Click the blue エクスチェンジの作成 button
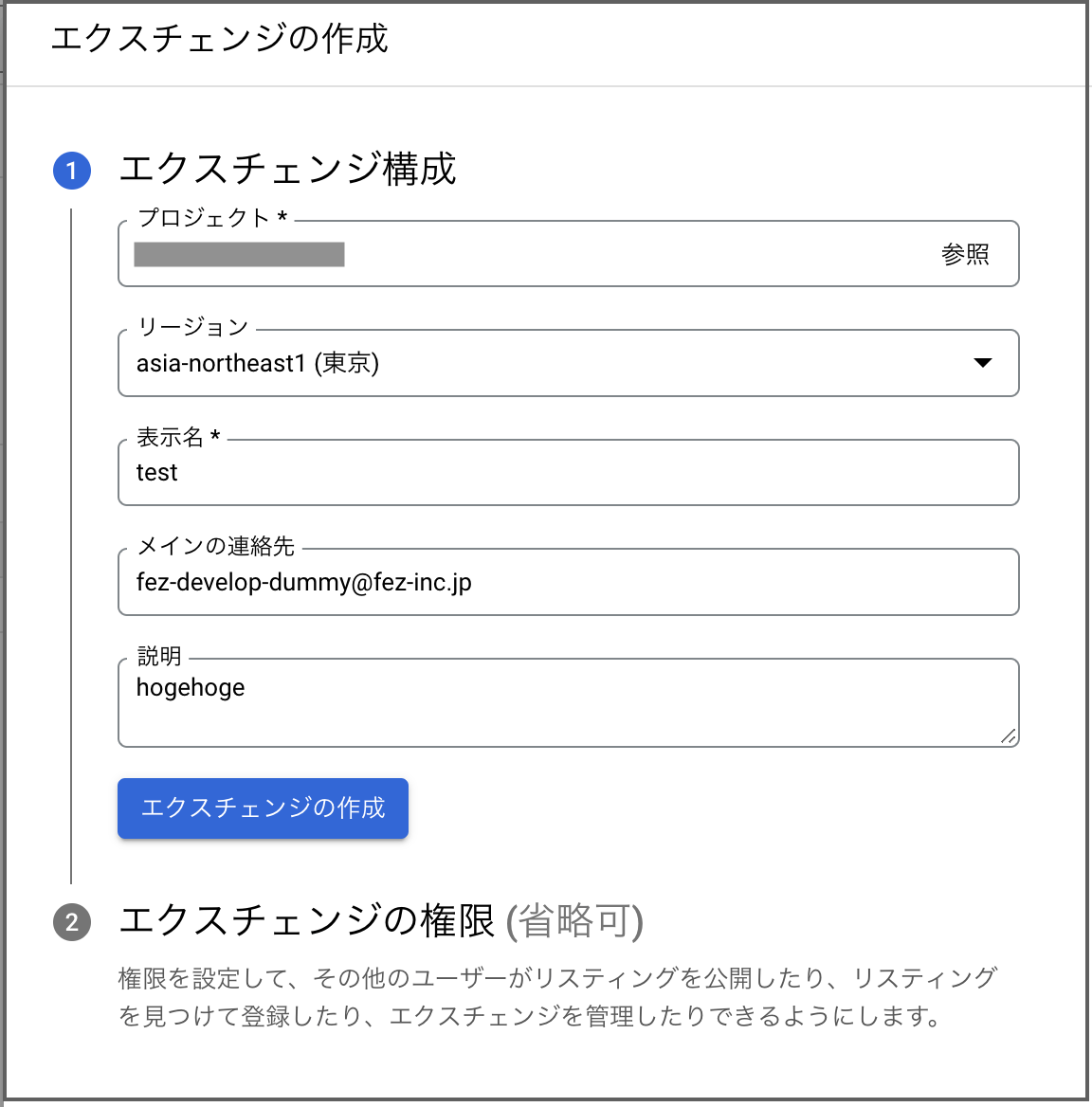Viewport: 1092px width, 1107px height. pyautogui.click(x=263, y=808)
